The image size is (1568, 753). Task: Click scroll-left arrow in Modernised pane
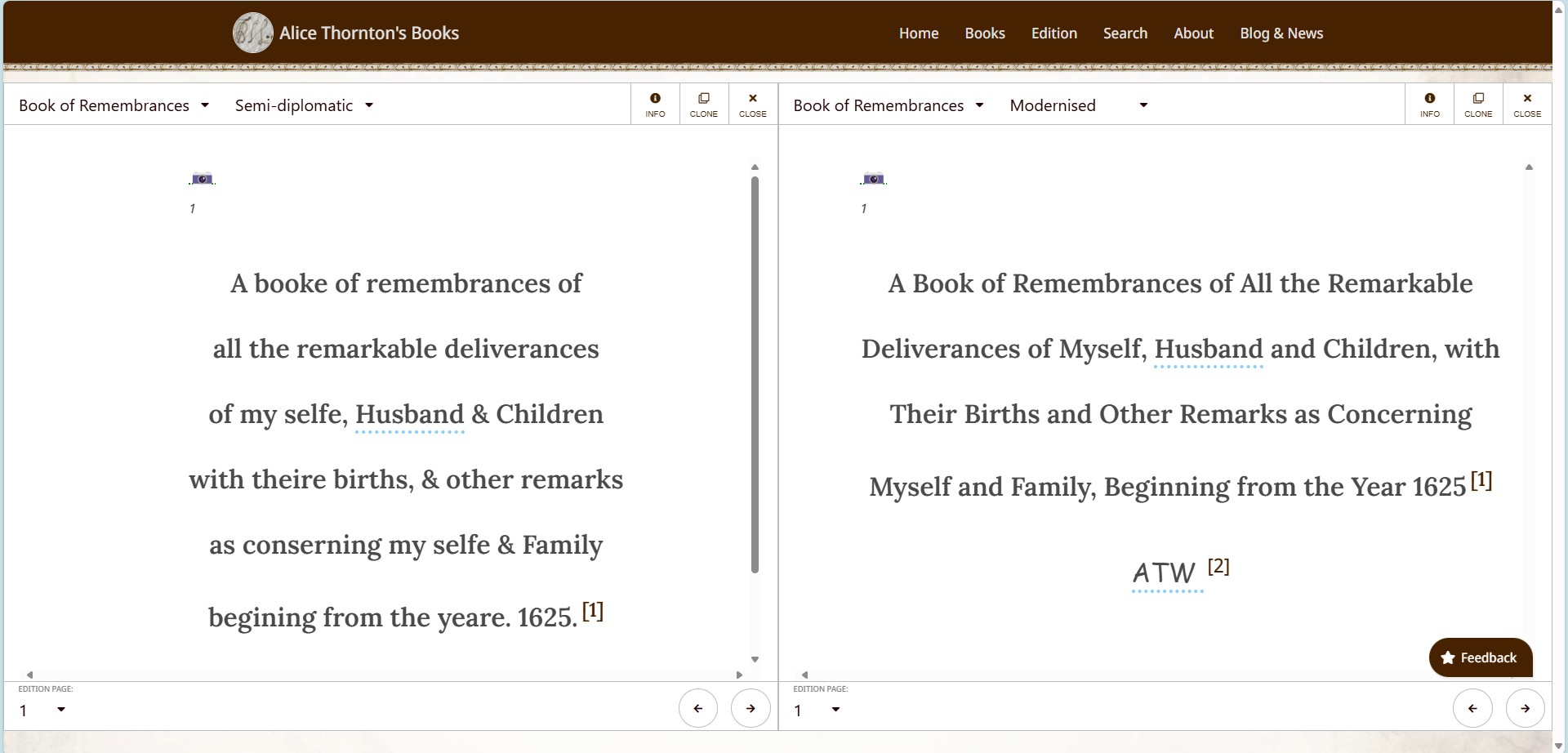point(804,675)
